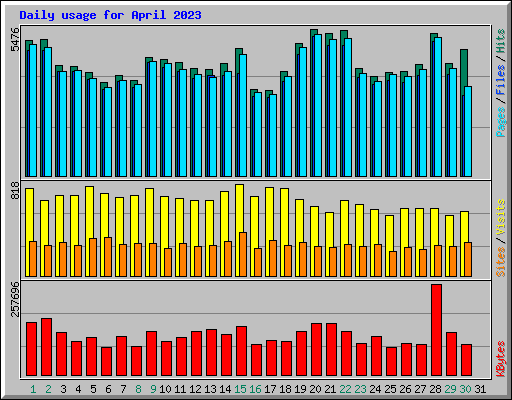
Task: Click the yellow Visits bar for day 15
Action: [239, 208]
